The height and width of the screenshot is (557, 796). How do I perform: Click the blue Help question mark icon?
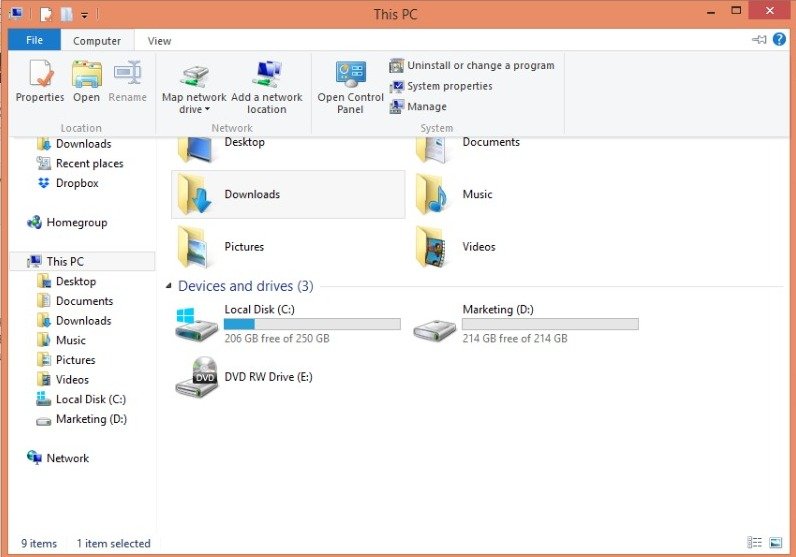[779, 39]
